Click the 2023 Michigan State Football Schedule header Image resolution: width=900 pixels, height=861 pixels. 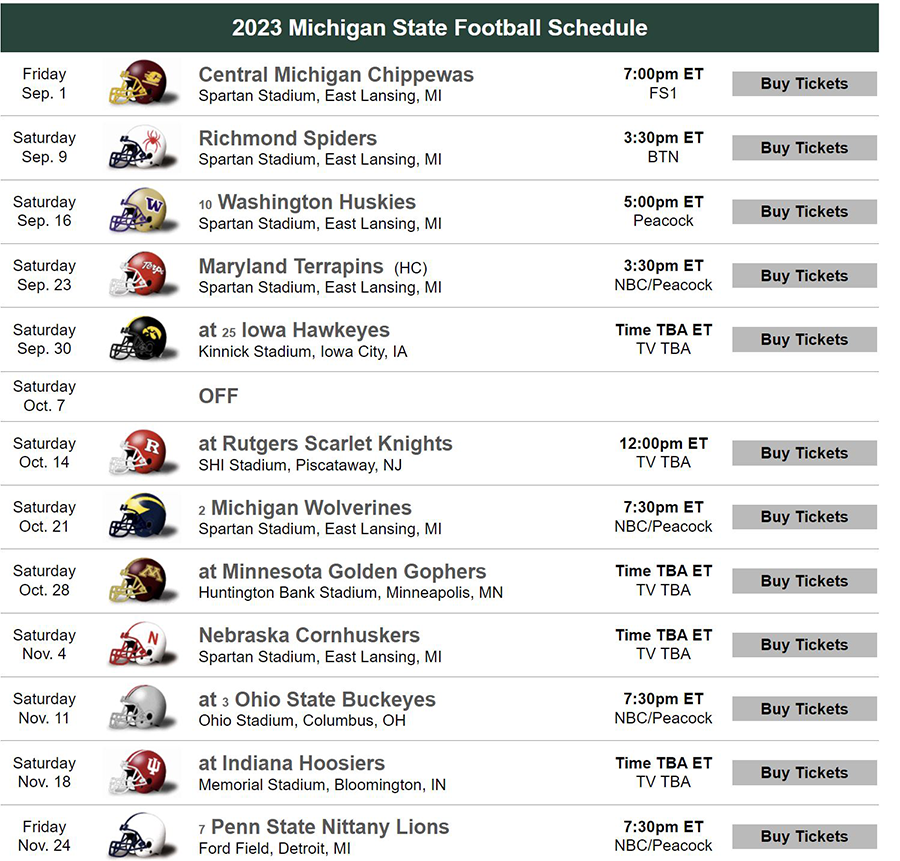tap(440, 28)
